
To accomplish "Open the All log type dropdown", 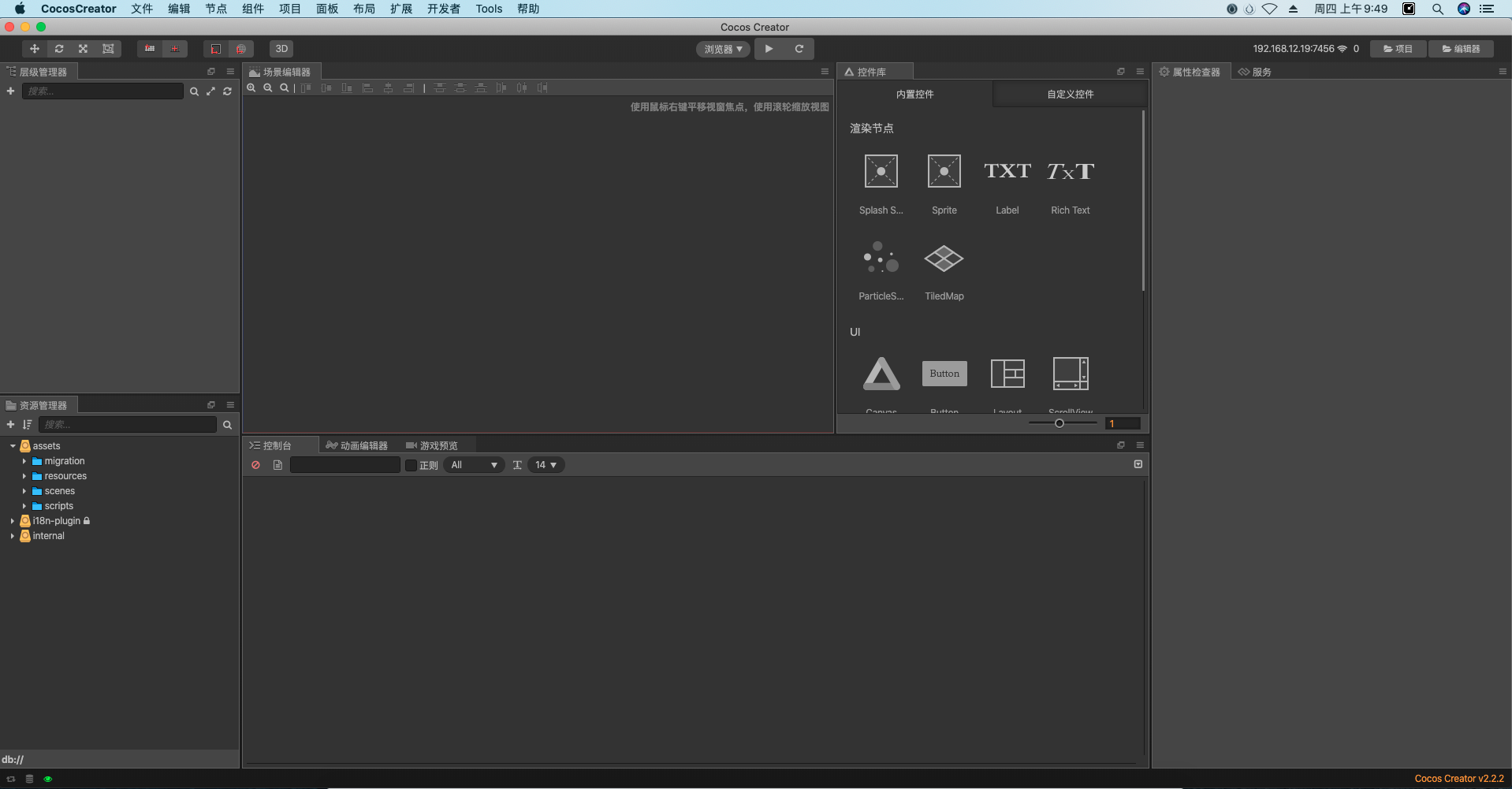I will pyautogui.click(x=474, y=465).
